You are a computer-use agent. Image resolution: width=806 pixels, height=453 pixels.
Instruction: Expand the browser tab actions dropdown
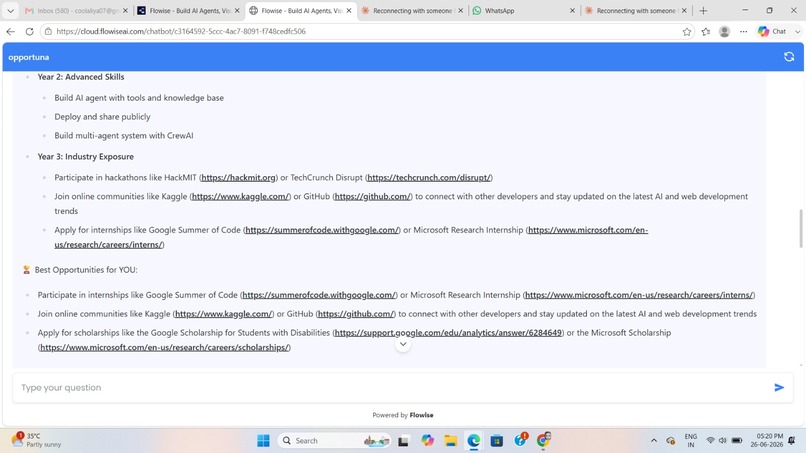(x=10, y=10)
